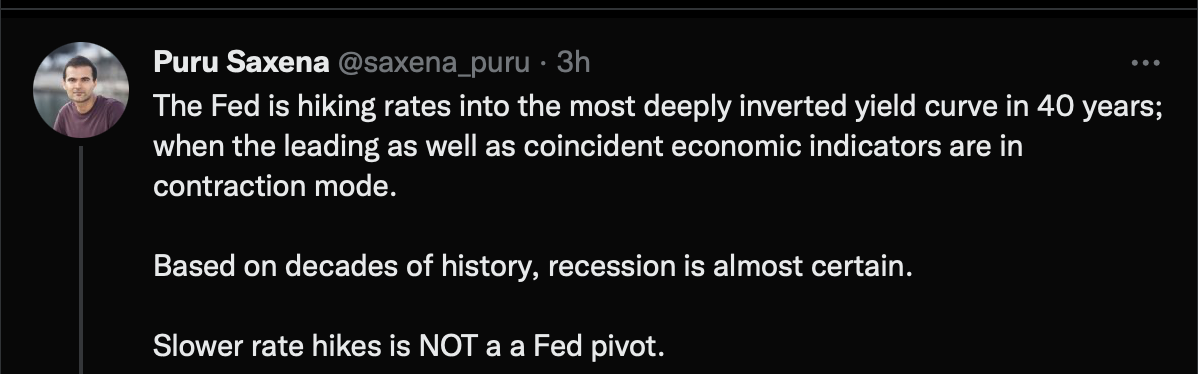This screenshot has width=1198, height=374.
Task: Open Puru Saxena's profile picture
Action: (x=81, y=90)
